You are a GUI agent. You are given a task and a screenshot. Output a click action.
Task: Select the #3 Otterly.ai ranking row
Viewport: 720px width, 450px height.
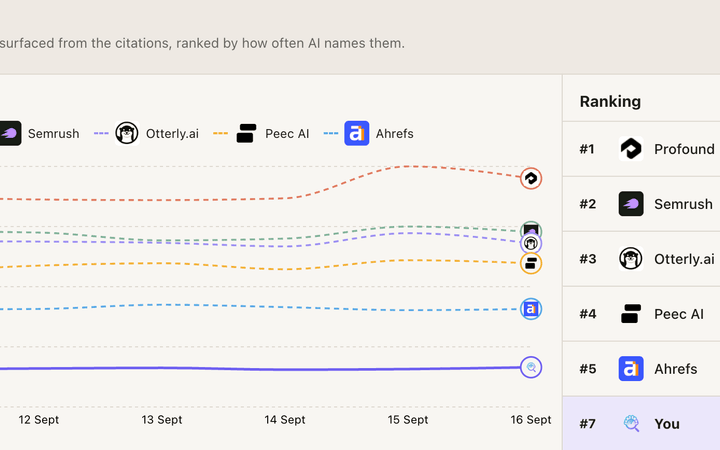tap(641, 259)
